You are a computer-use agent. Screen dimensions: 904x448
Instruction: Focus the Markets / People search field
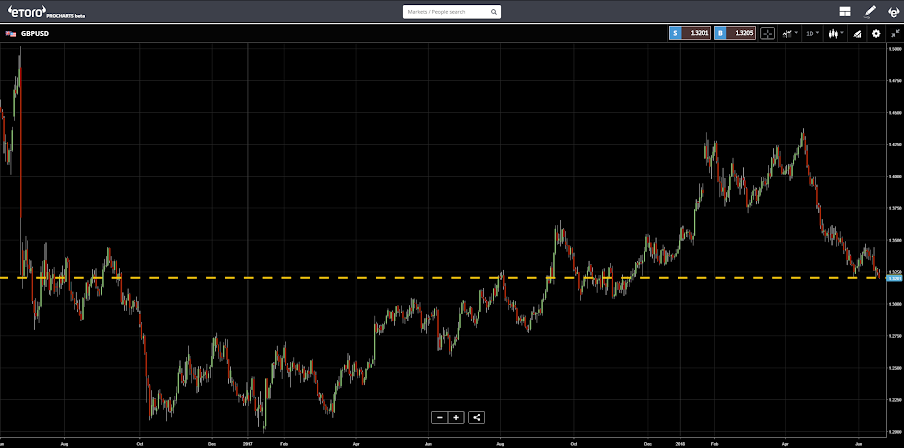(x=451, y=12)
